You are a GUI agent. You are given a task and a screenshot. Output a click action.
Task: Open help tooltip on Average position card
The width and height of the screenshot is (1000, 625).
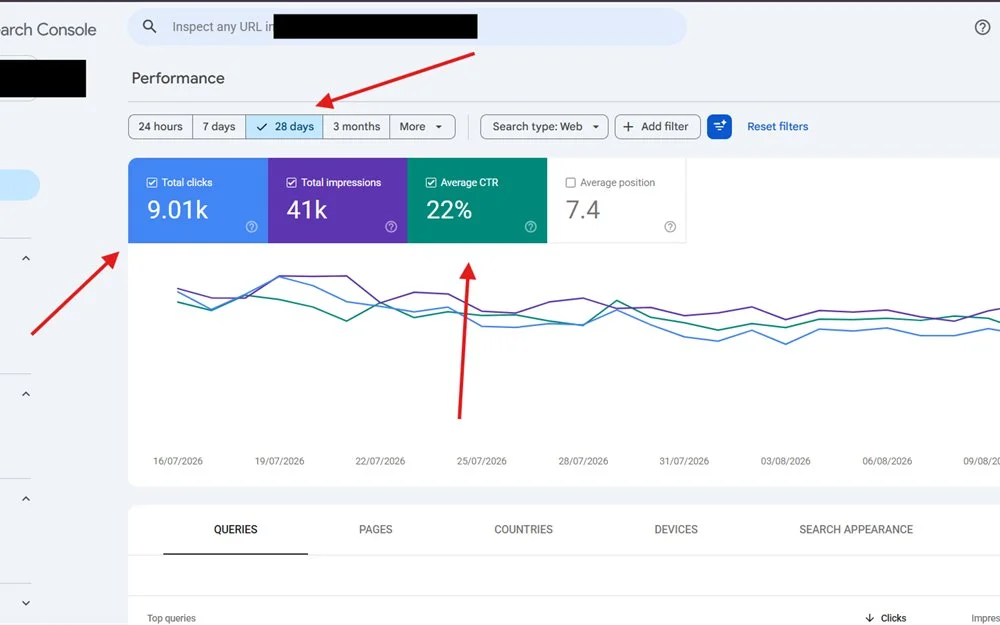pyautogui.click(x=670, y=226)
